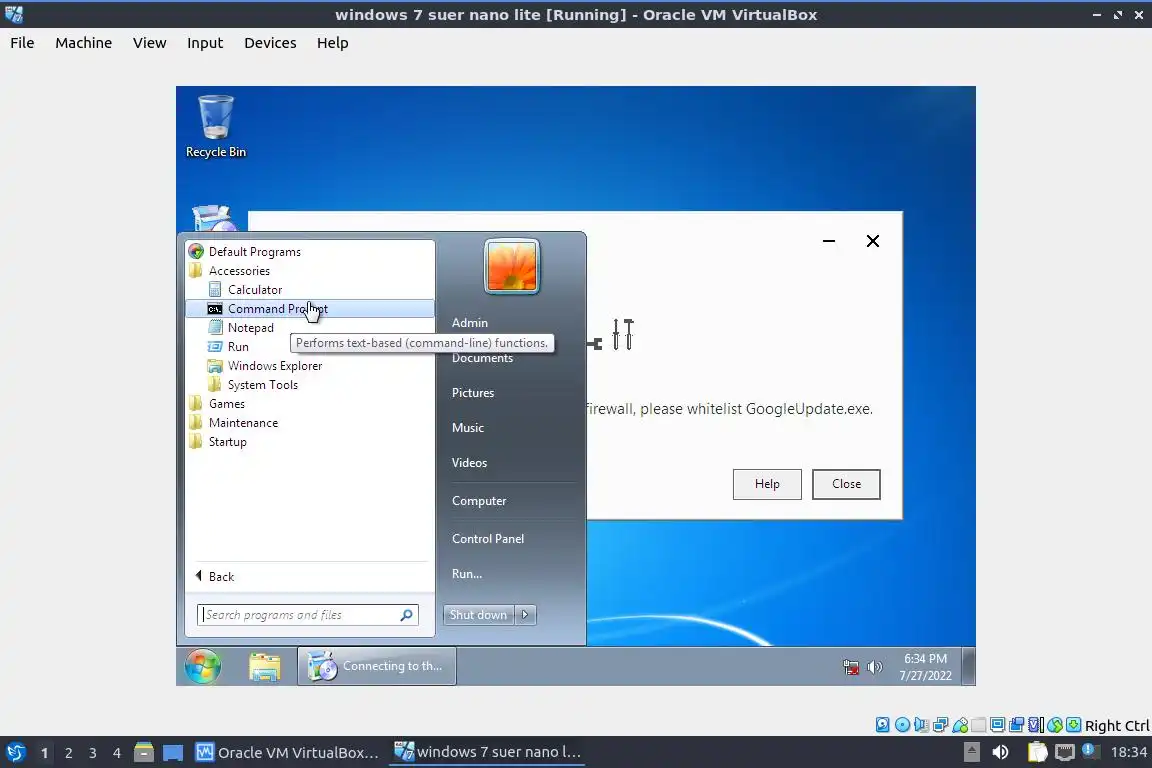1152x768 pixels.
Task: Click the Windows 7 Start orb
Action: pyautogui.click(x=203, y=666)
